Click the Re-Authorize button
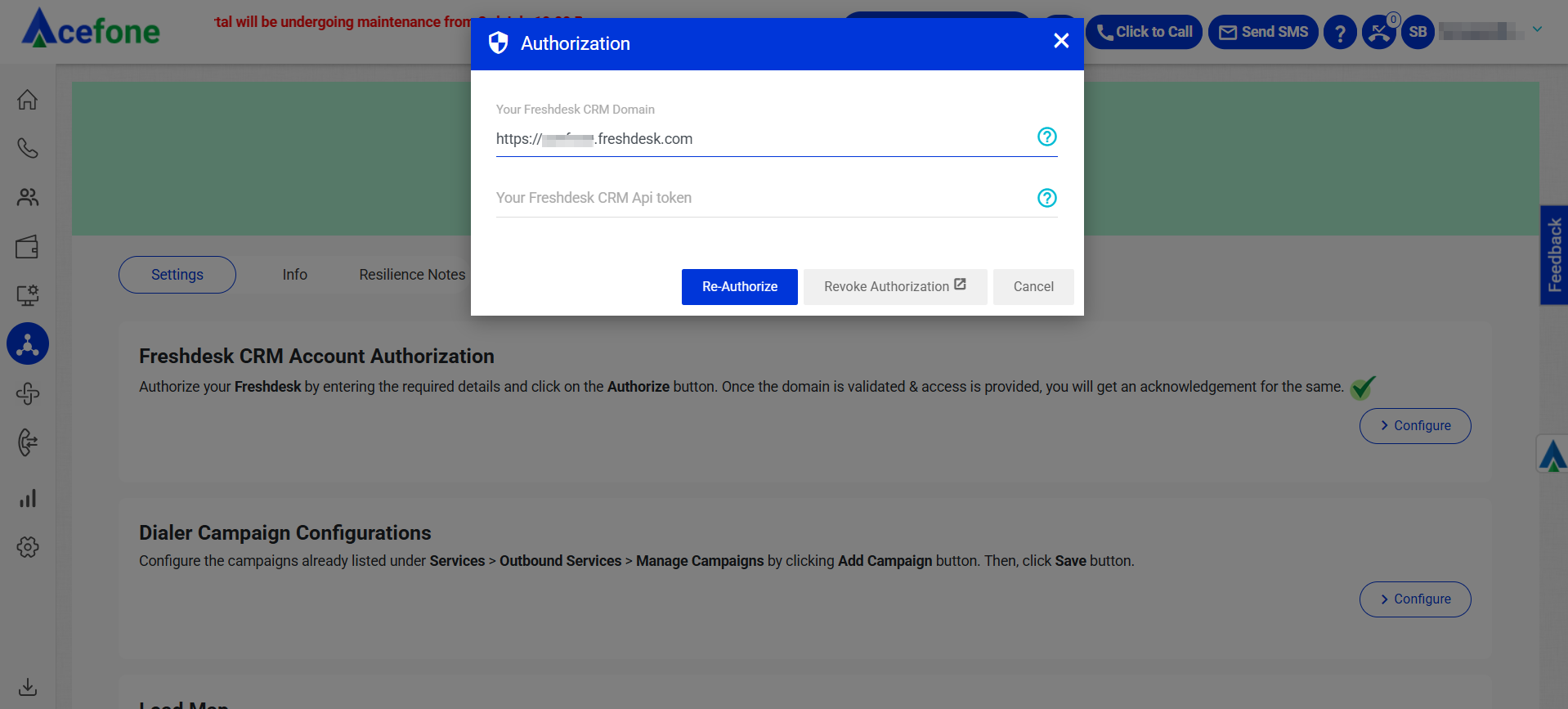Viewport: 1568px width, 709px height. point(740,287)
